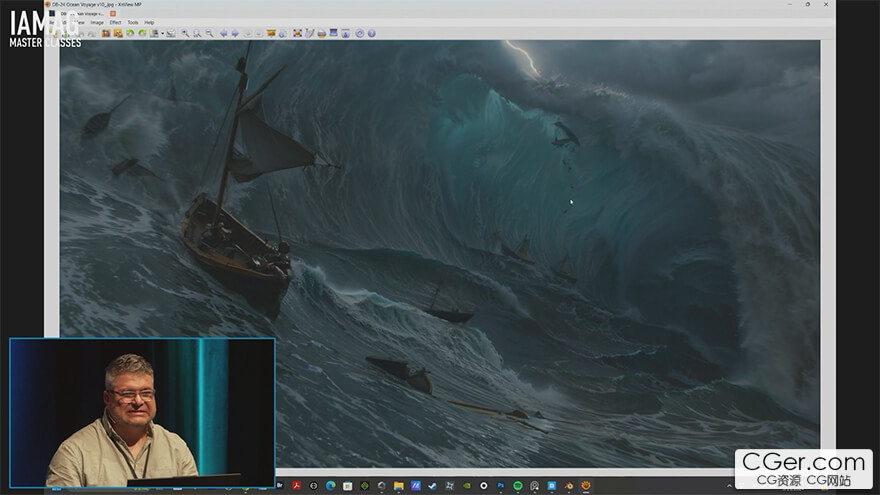This screenshot has height=495, width=880.
Task: Open the Tools menu
Action: point(133,22)
